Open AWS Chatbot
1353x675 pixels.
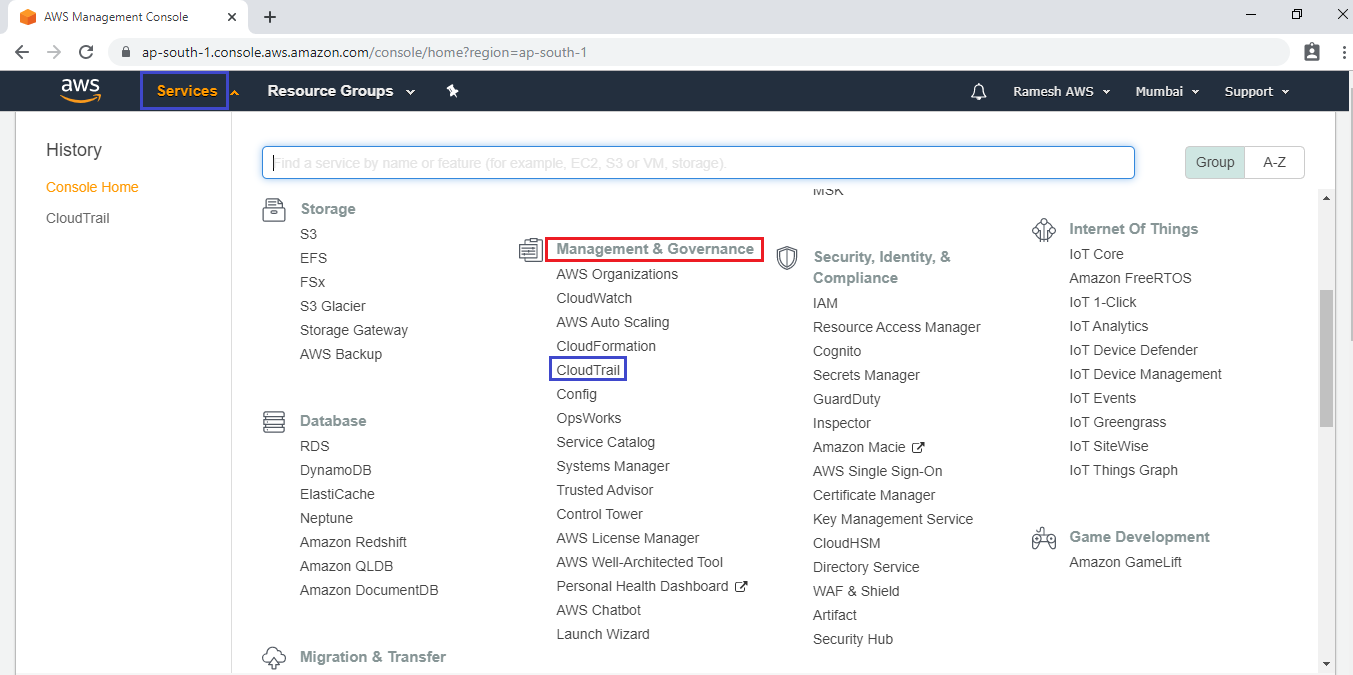click(x=599, y=610)
